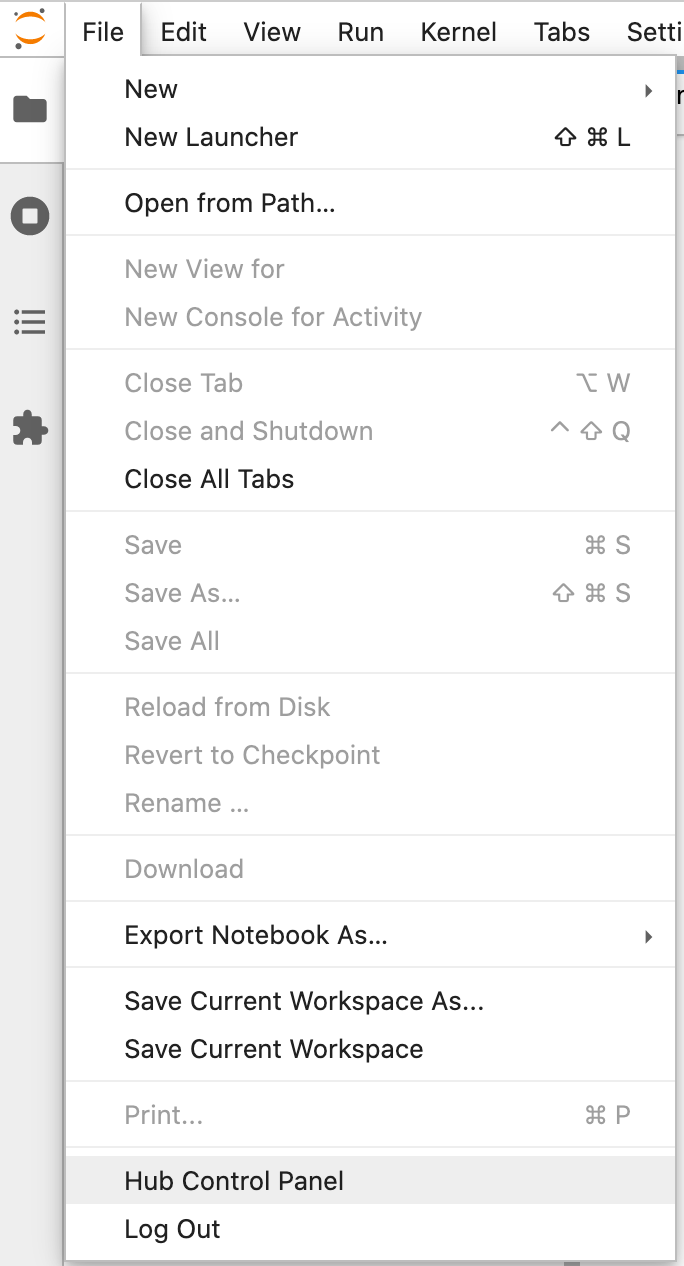Expand the Export Notebook As submenu
The height and width of the screenshot is (1266, 684).
point(648,937)
